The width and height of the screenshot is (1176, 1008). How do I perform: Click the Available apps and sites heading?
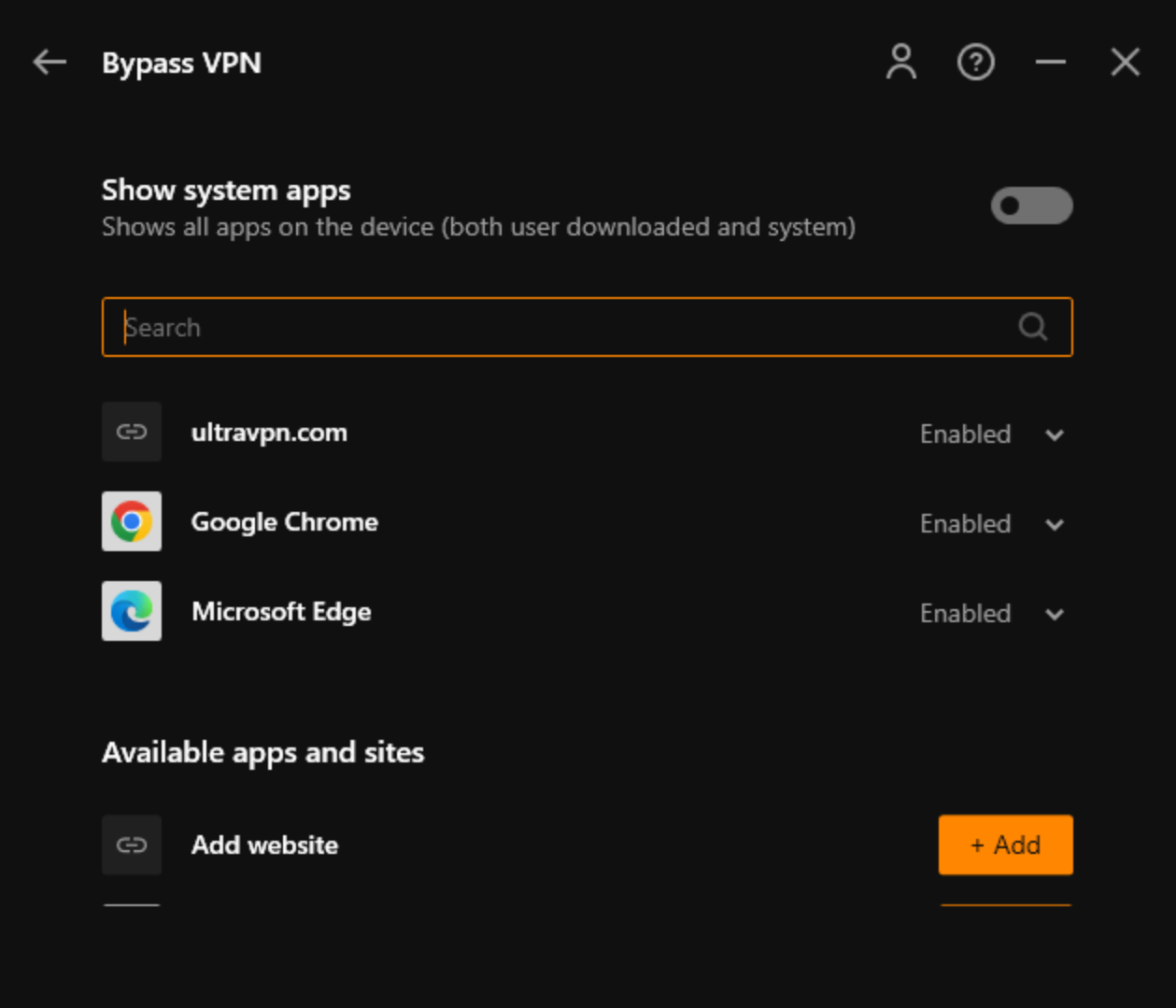tap(262, 753)
